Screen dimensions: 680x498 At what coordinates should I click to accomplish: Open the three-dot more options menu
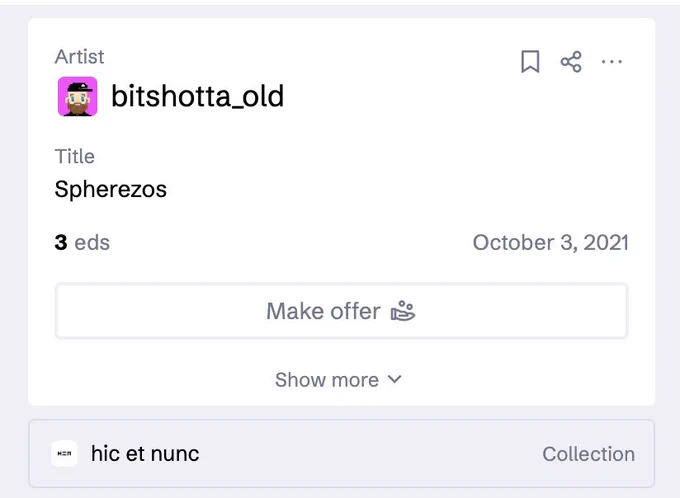(611, 62)
